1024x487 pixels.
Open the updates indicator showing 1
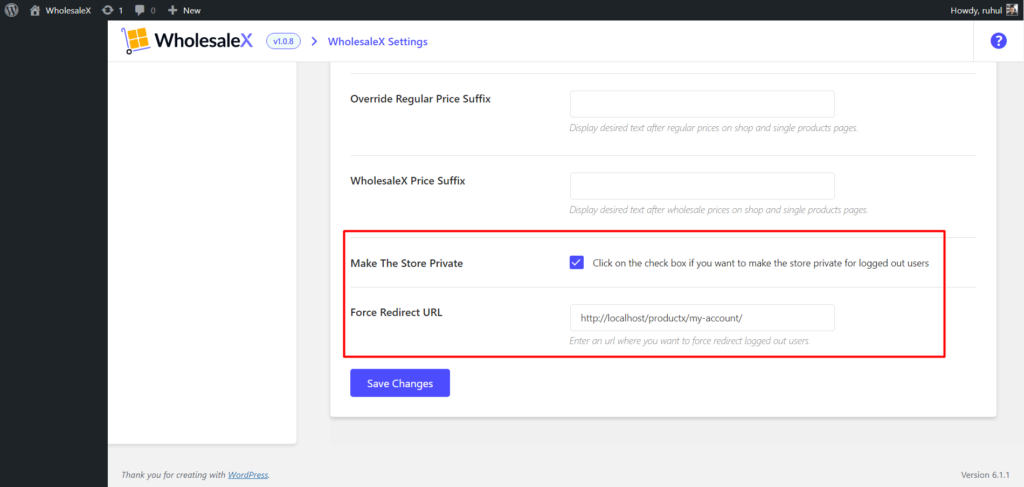112,10
